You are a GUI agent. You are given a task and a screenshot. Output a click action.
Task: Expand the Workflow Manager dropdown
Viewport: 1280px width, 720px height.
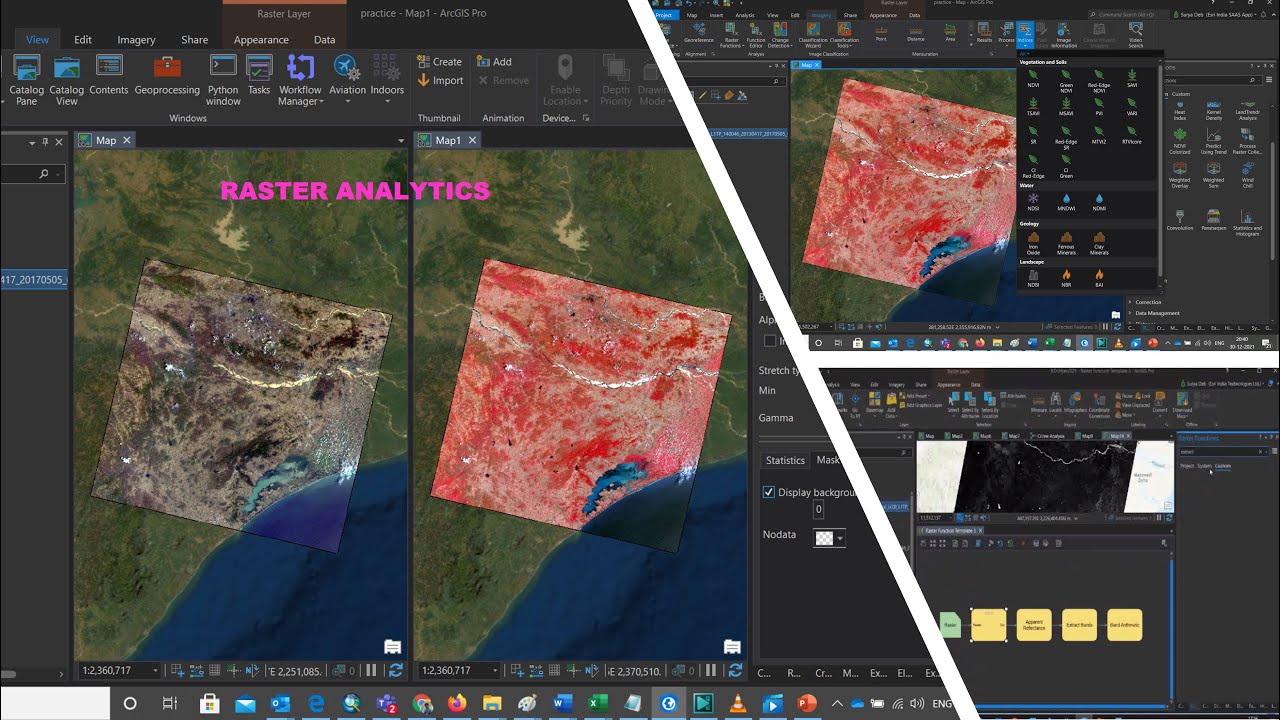[x=300, y=80]
